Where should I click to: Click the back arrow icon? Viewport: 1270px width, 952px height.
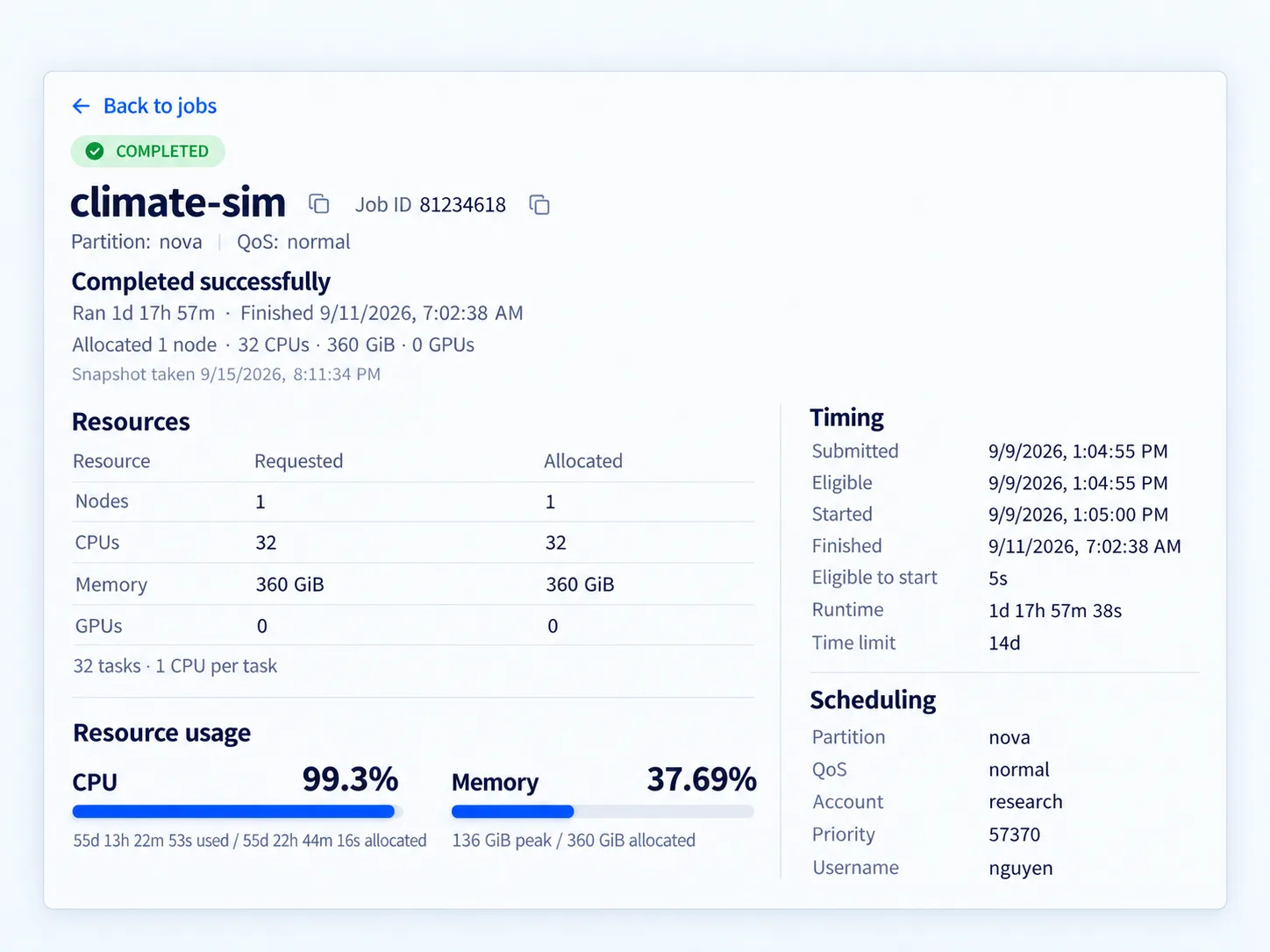pos(81,106)
